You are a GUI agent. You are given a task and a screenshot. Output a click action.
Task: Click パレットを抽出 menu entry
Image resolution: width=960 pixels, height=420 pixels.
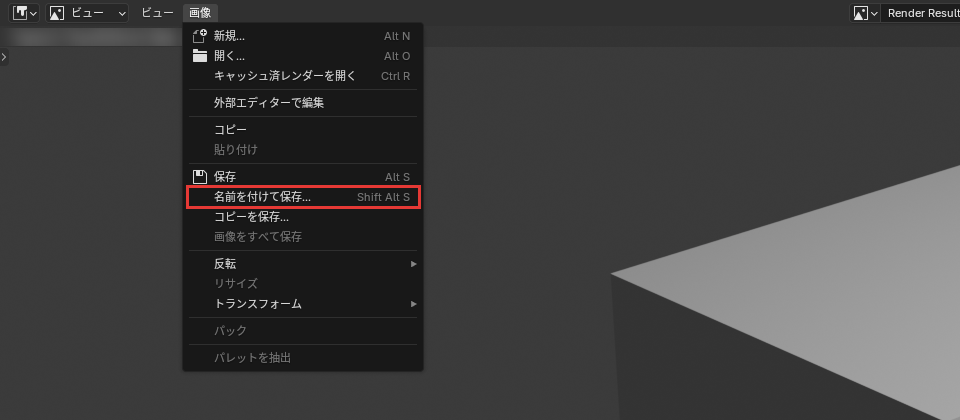302,358
